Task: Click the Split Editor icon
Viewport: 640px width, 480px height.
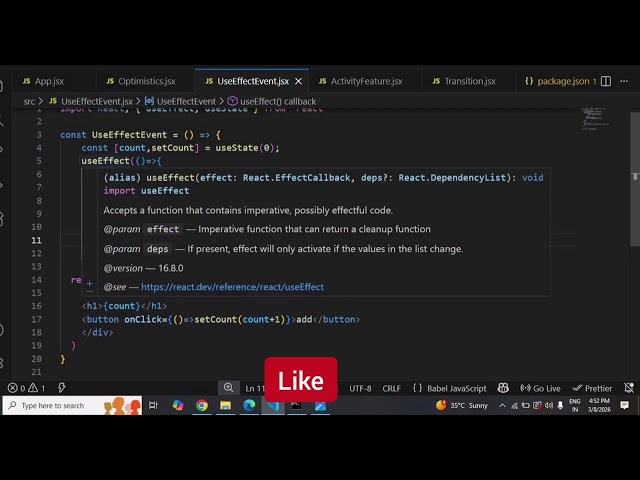Action: tap(606, 81)
